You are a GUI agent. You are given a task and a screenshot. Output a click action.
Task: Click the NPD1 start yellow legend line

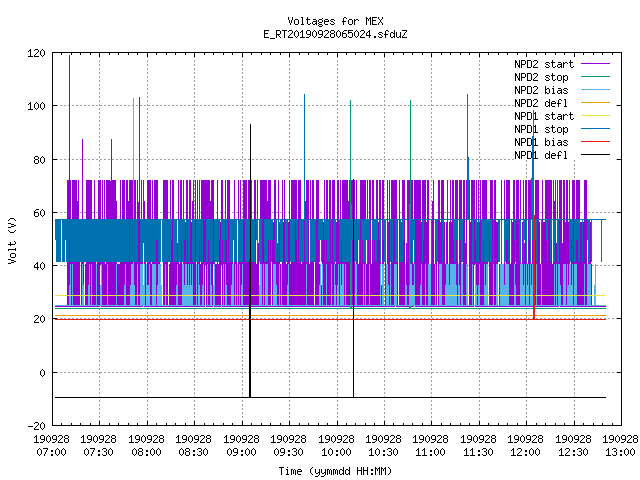coord(595,116)
